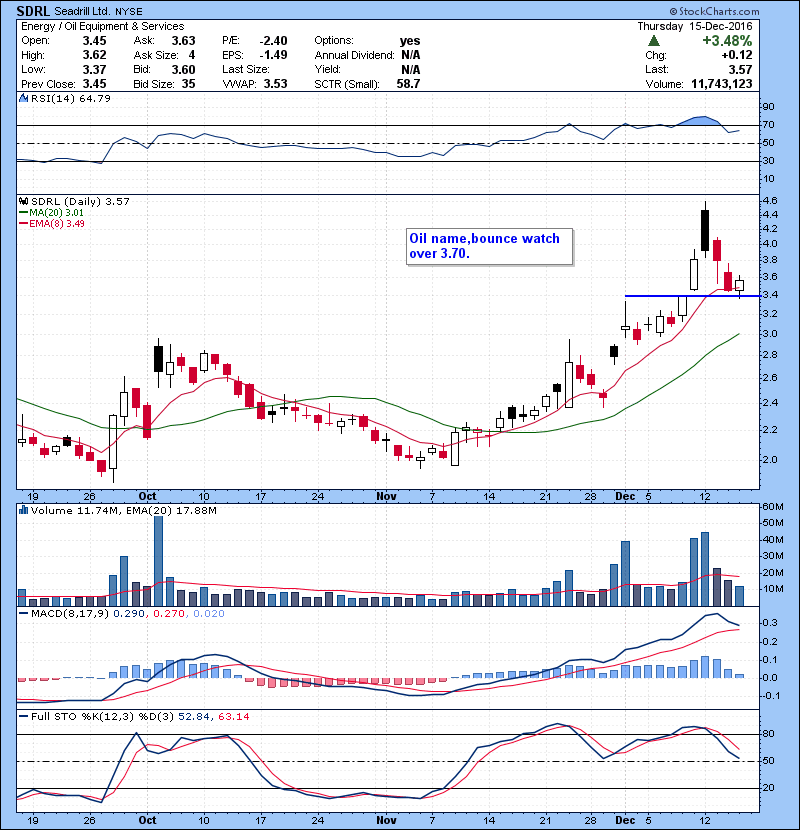Click the NYSE exchange label
This screenshot has height=830, width=800.
(x=129, y=11)
